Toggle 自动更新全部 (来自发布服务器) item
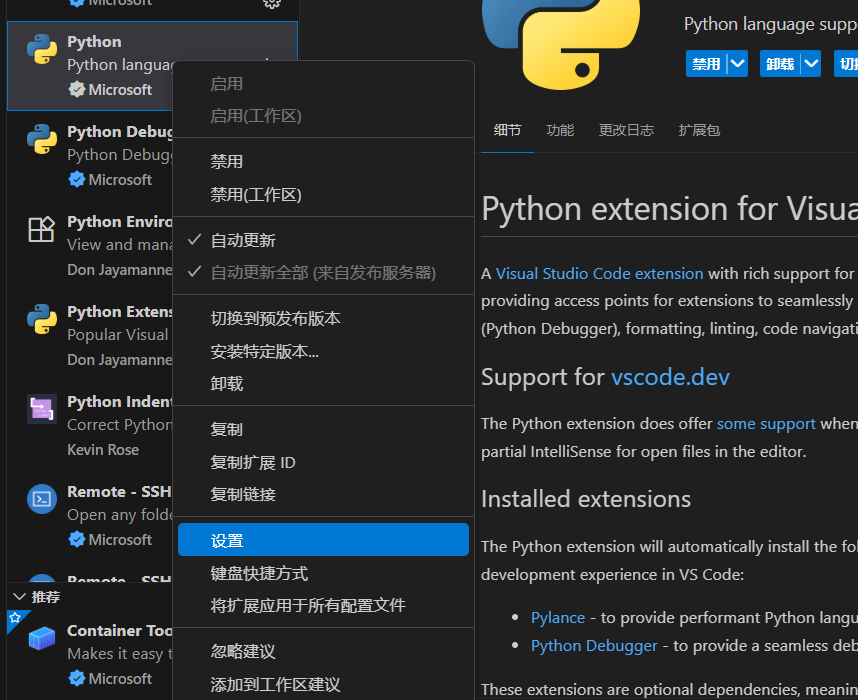Image resolution: width=858 pixels, height=700 pixels. pos(323,273)
